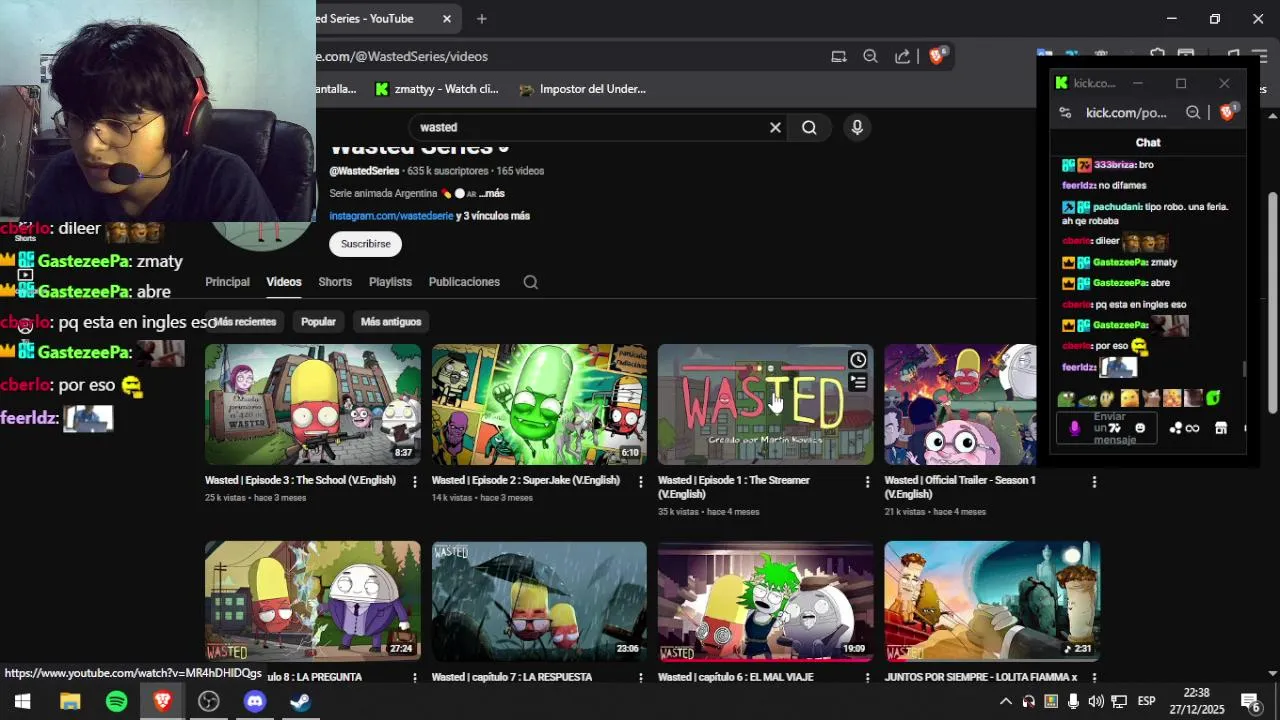The height and width of the screenshot is (720, 1280).
Task: Click the channel points infinity icon in Kick chat
Action: (x=1184, y=428)
